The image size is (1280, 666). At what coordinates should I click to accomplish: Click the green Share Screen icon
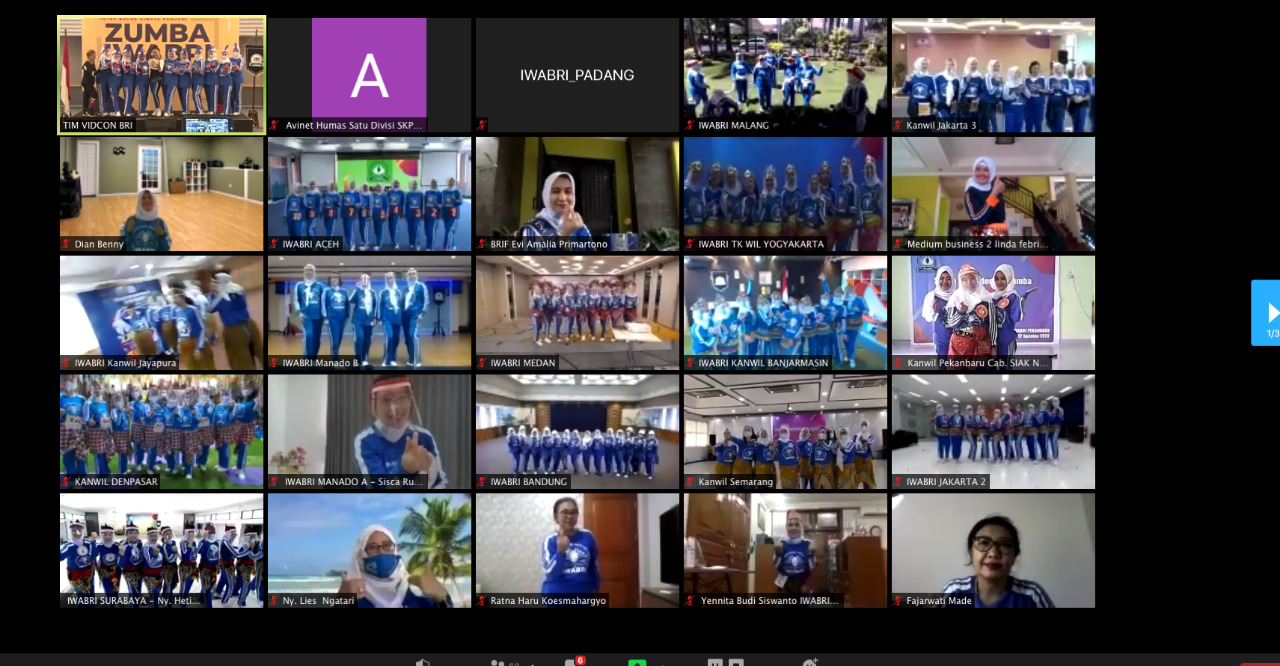coord(637,663)
